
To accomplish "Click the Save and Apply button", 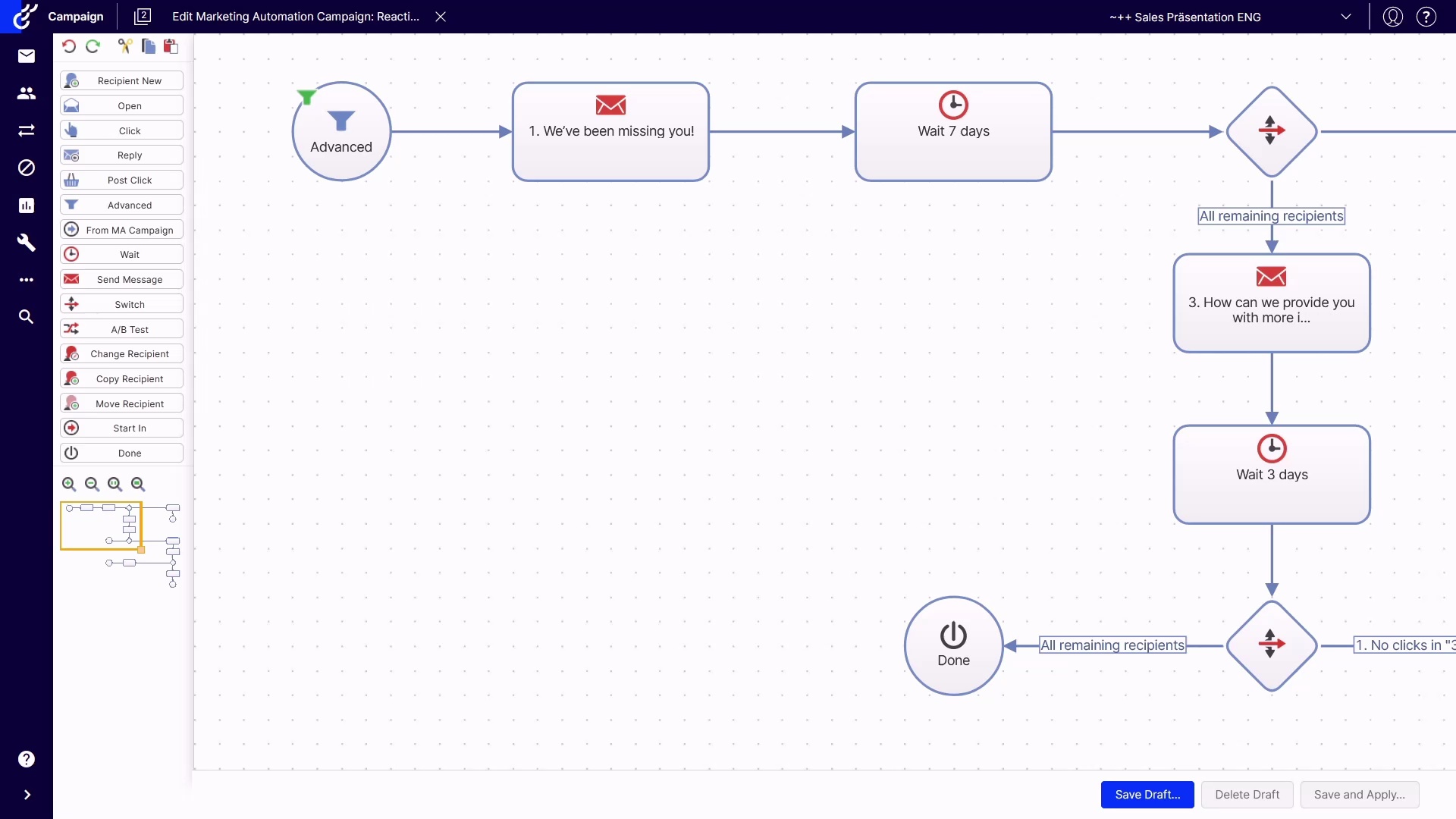I will tap(1359, 794).
